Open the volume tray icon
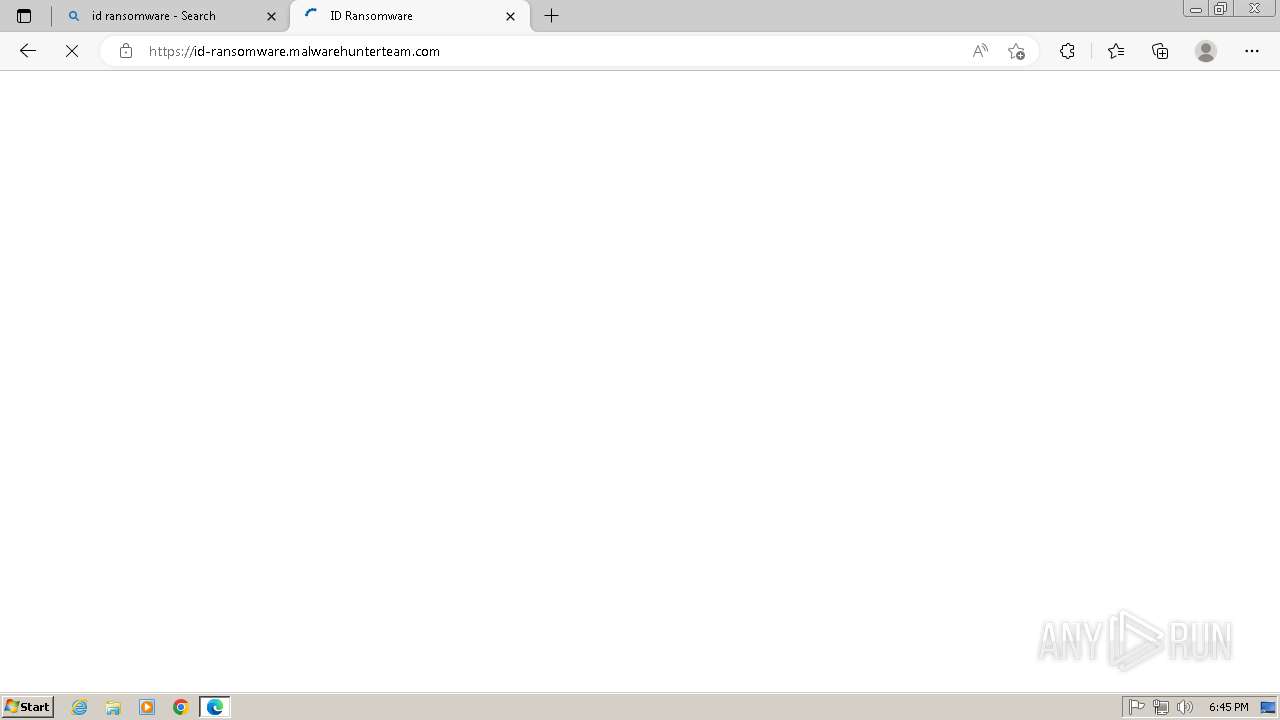The image size is (1280, 720). tap(1185, 707)
